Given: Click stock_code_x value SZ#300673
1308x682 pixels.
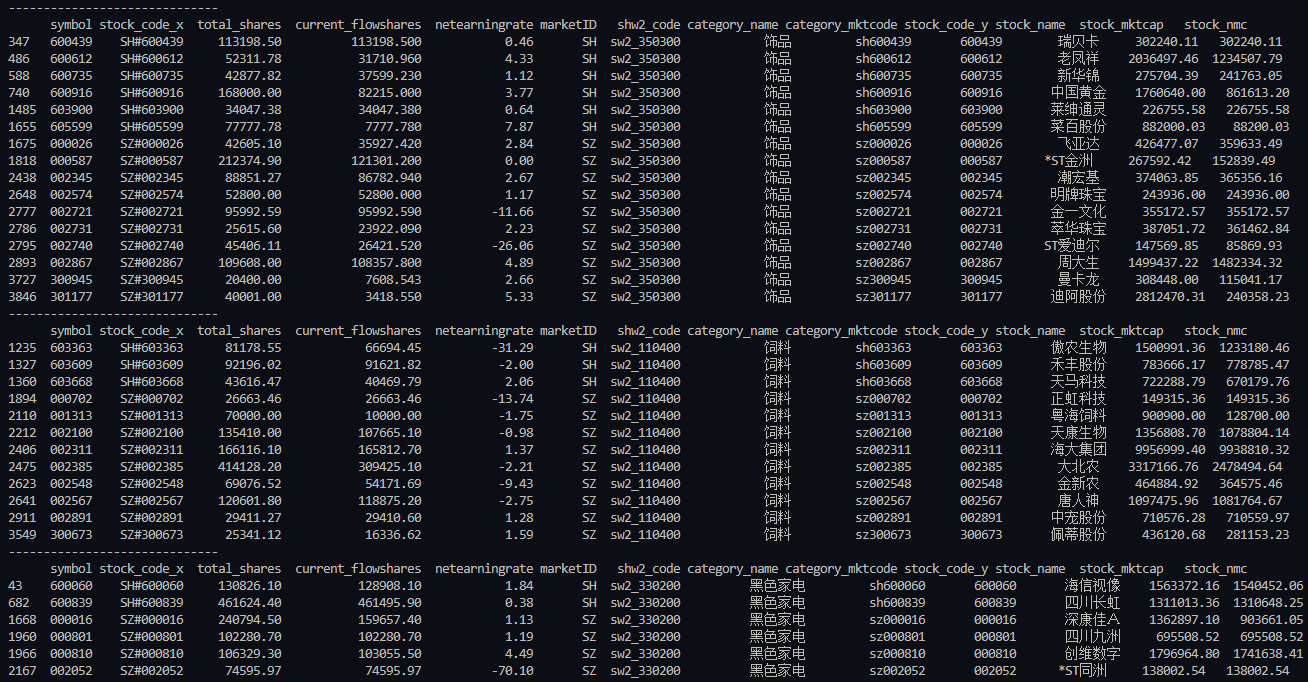Looking at the screenshot, I should (x=152, y=535).
